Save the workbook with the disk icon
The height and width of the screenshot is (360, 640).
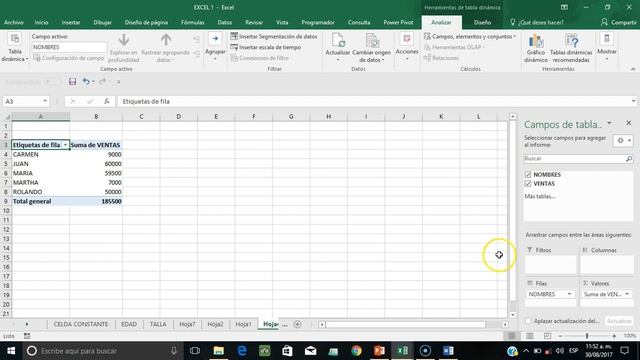click(72, 82)
